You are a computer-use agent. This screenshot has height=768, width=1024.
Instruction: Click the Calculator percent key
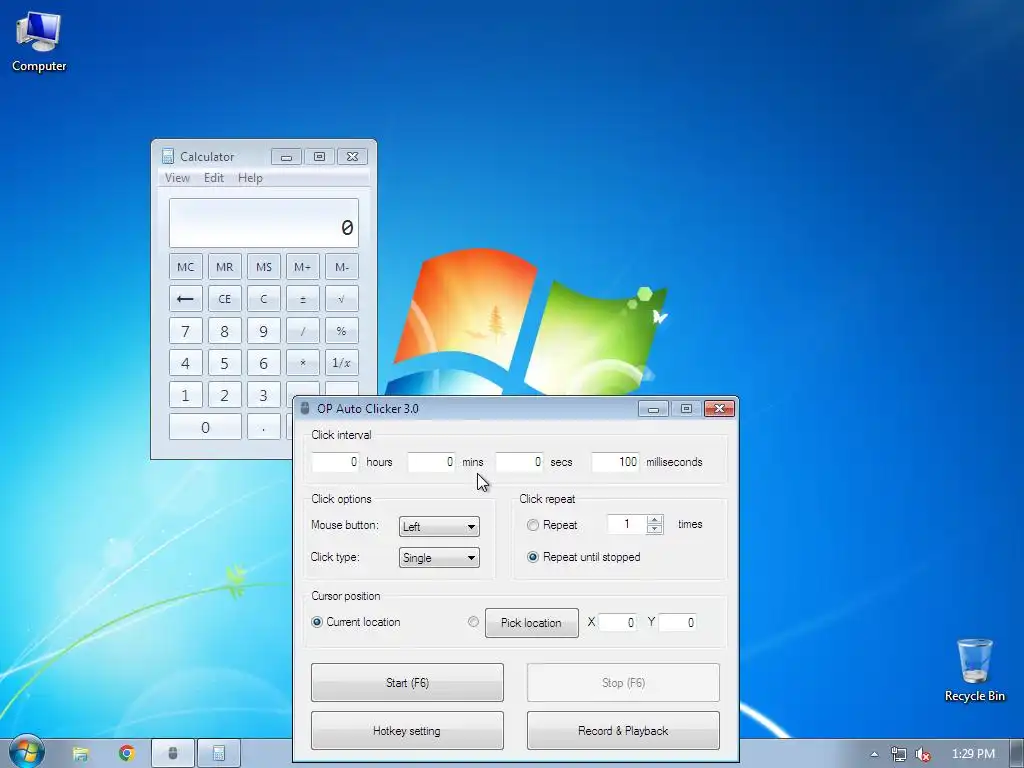pos(342,331)
